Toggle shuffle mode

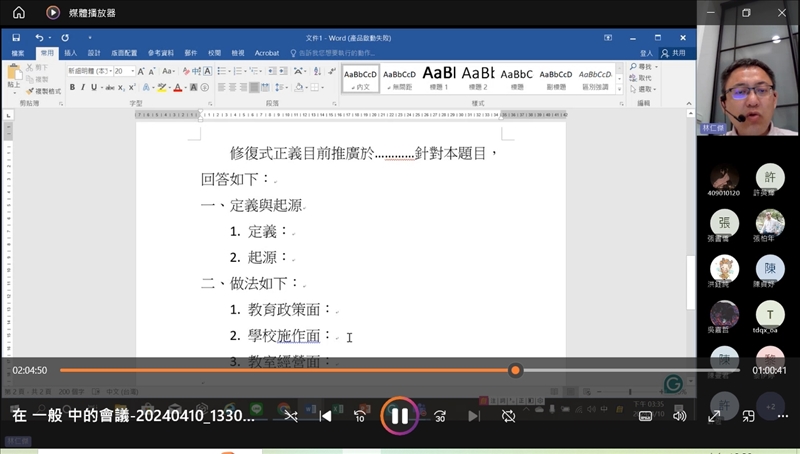[x=290, y=416]
